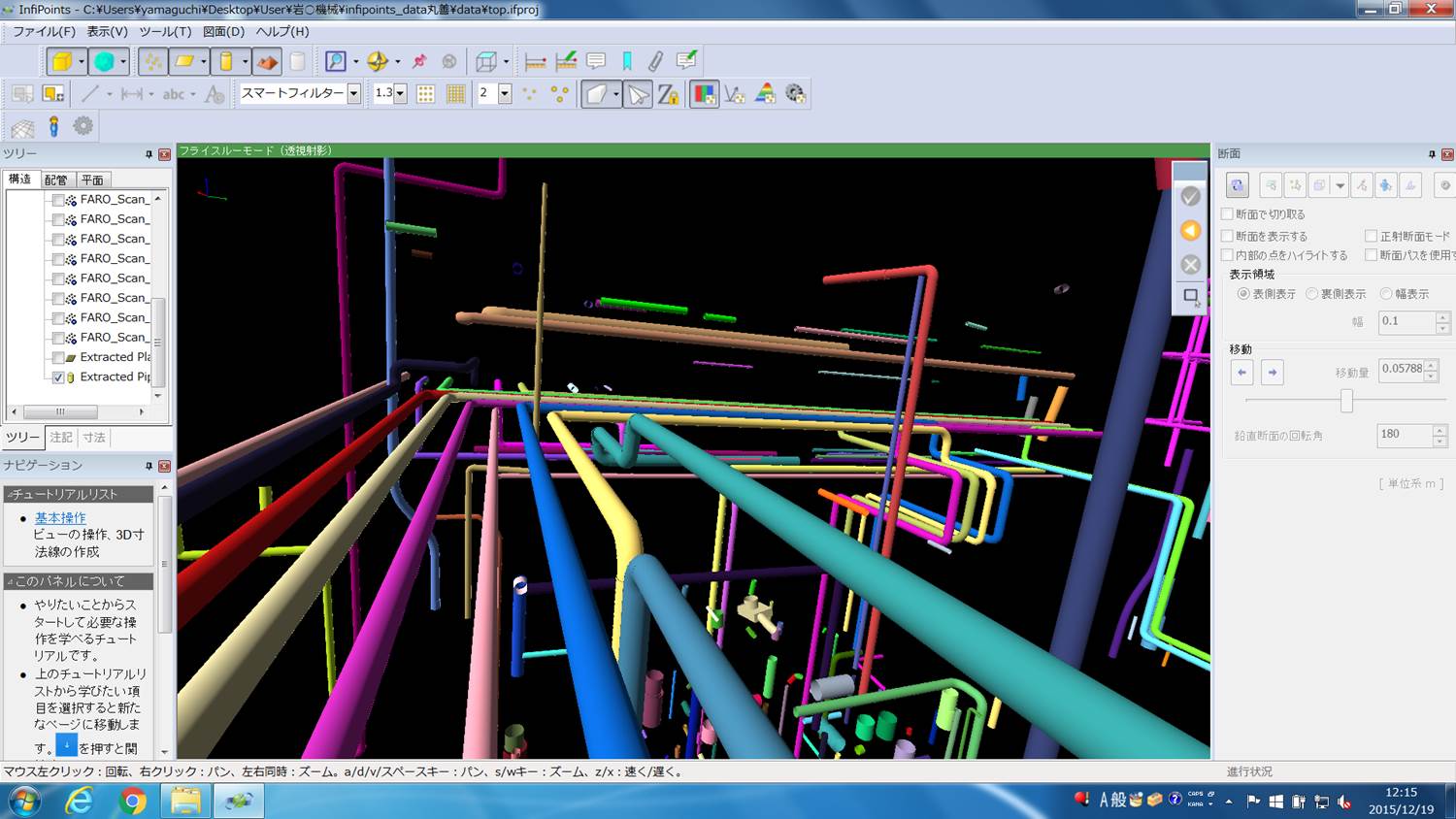Click the comment with green check icon

686,61
